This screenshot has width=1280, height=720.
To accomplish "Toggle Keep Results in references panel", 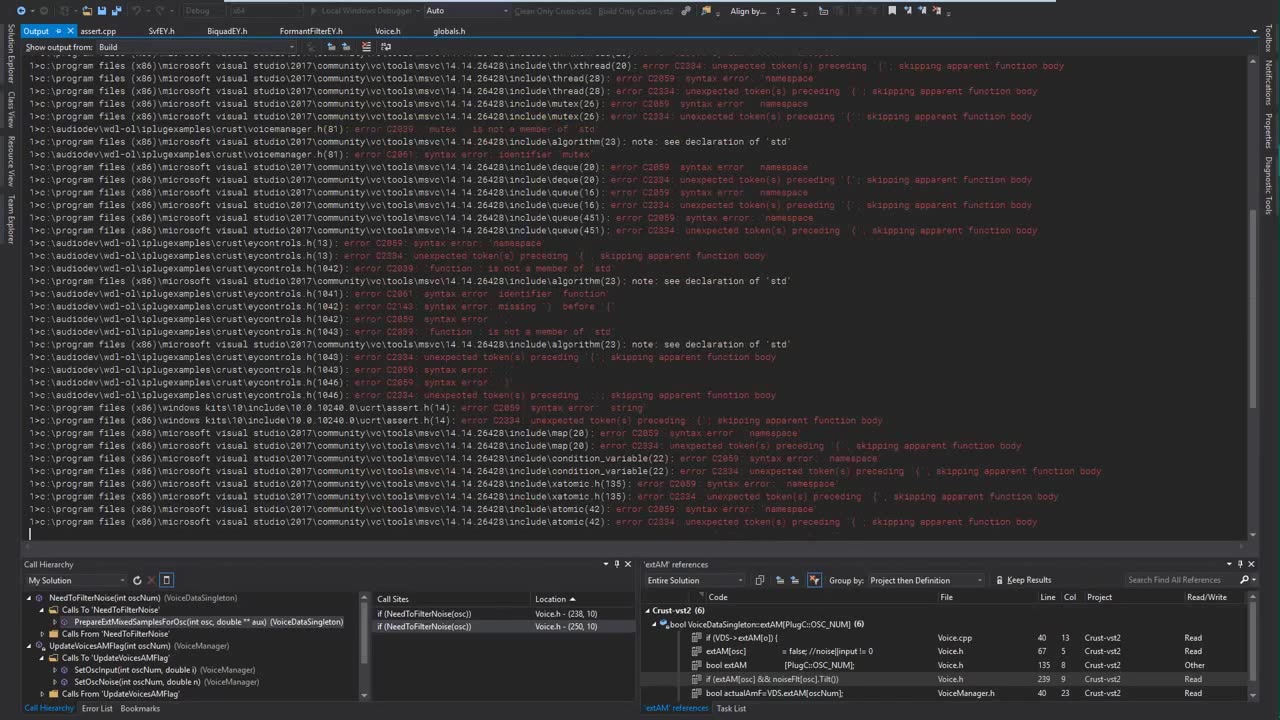I will click(x=1022, y=580).
